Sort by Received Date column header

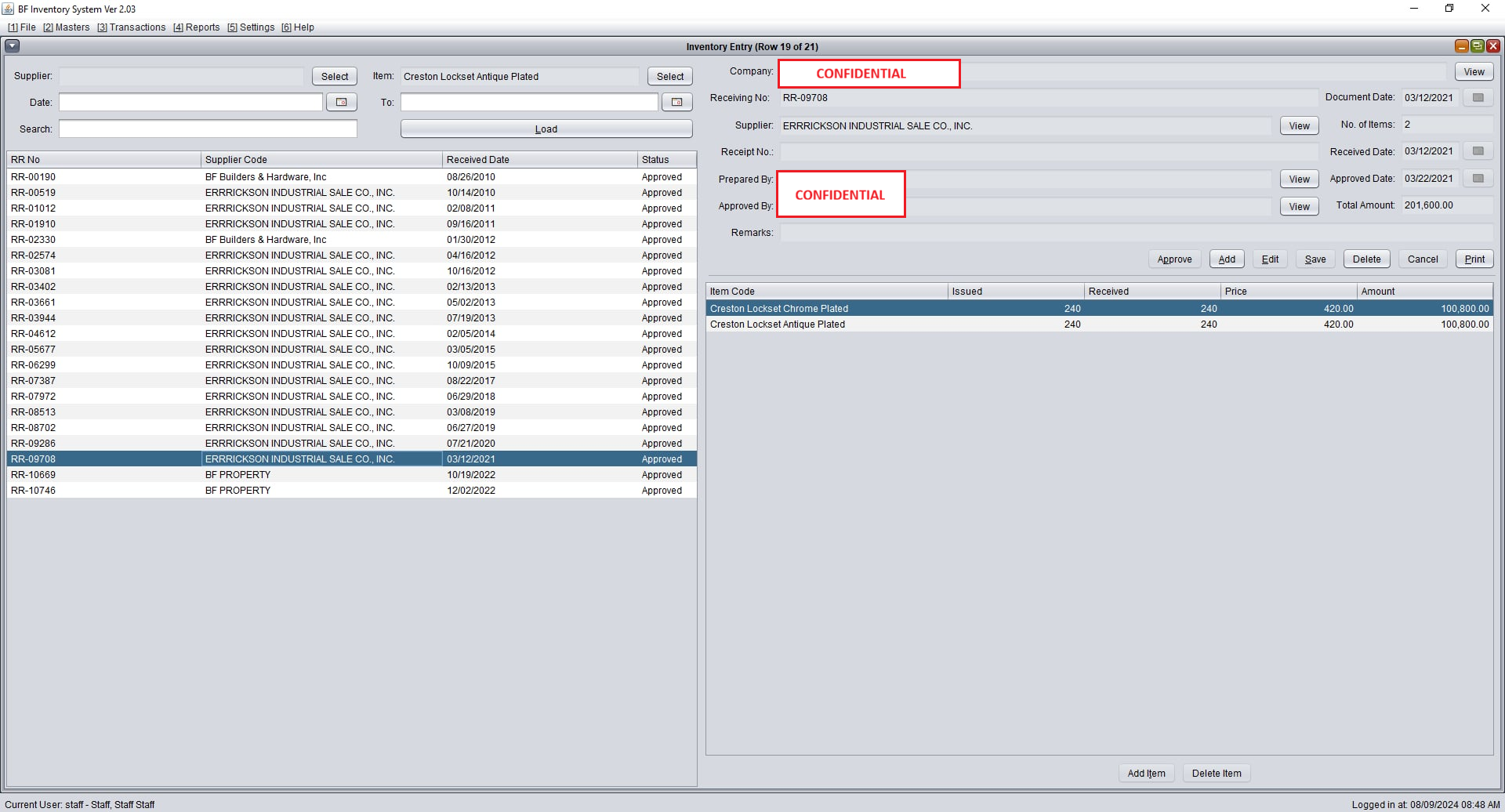click(x=540, y=160)
